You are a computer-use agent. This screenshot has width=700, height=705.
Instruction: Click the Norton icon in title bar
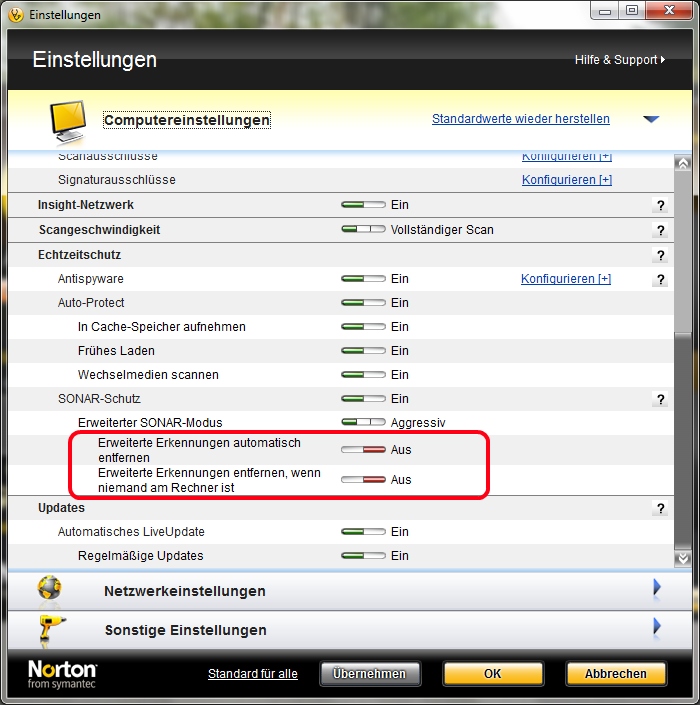point(16,15)
